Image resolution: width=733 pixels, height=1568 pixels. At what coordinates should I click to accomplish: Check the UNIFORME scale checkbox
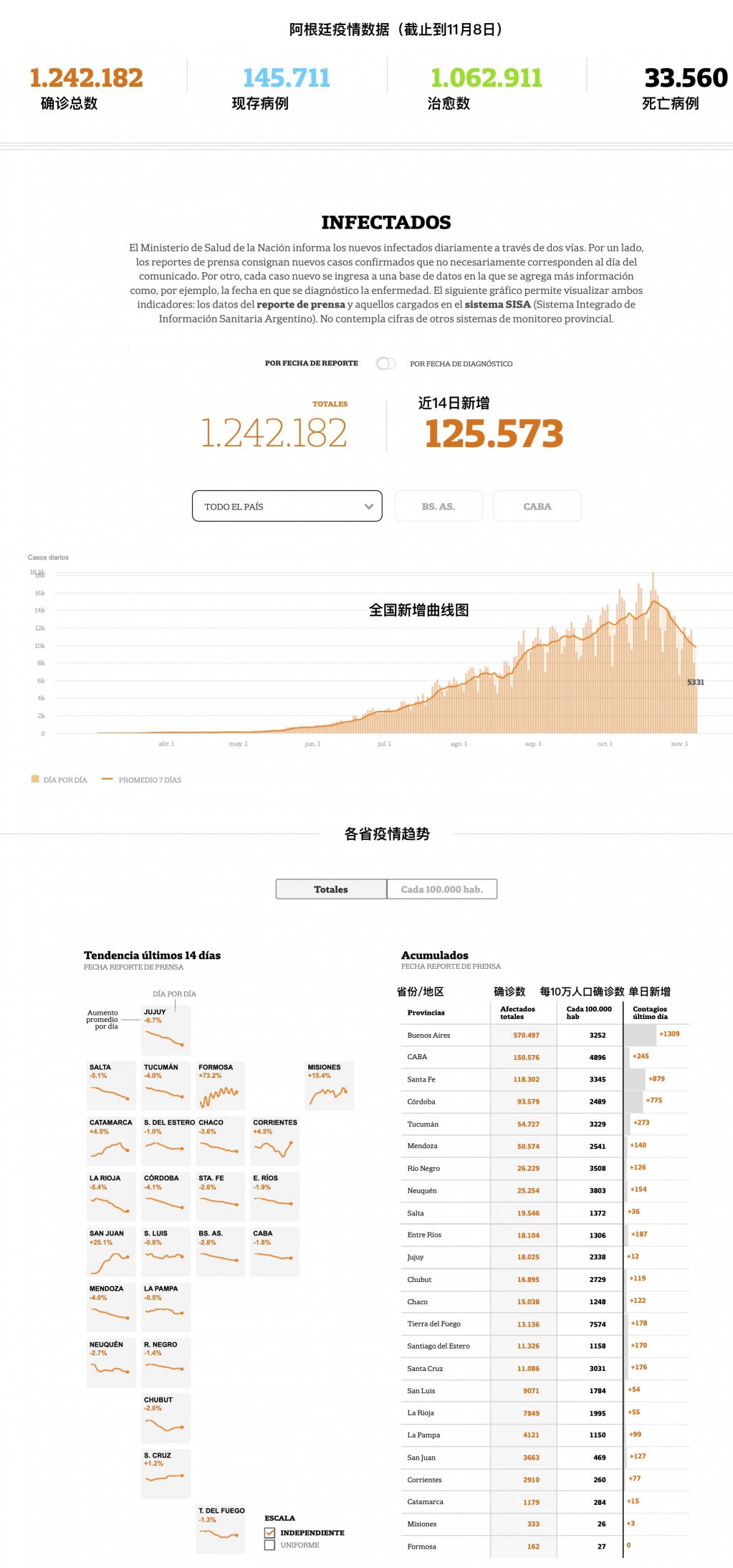pyautogui.click(x=270, y=1545)
